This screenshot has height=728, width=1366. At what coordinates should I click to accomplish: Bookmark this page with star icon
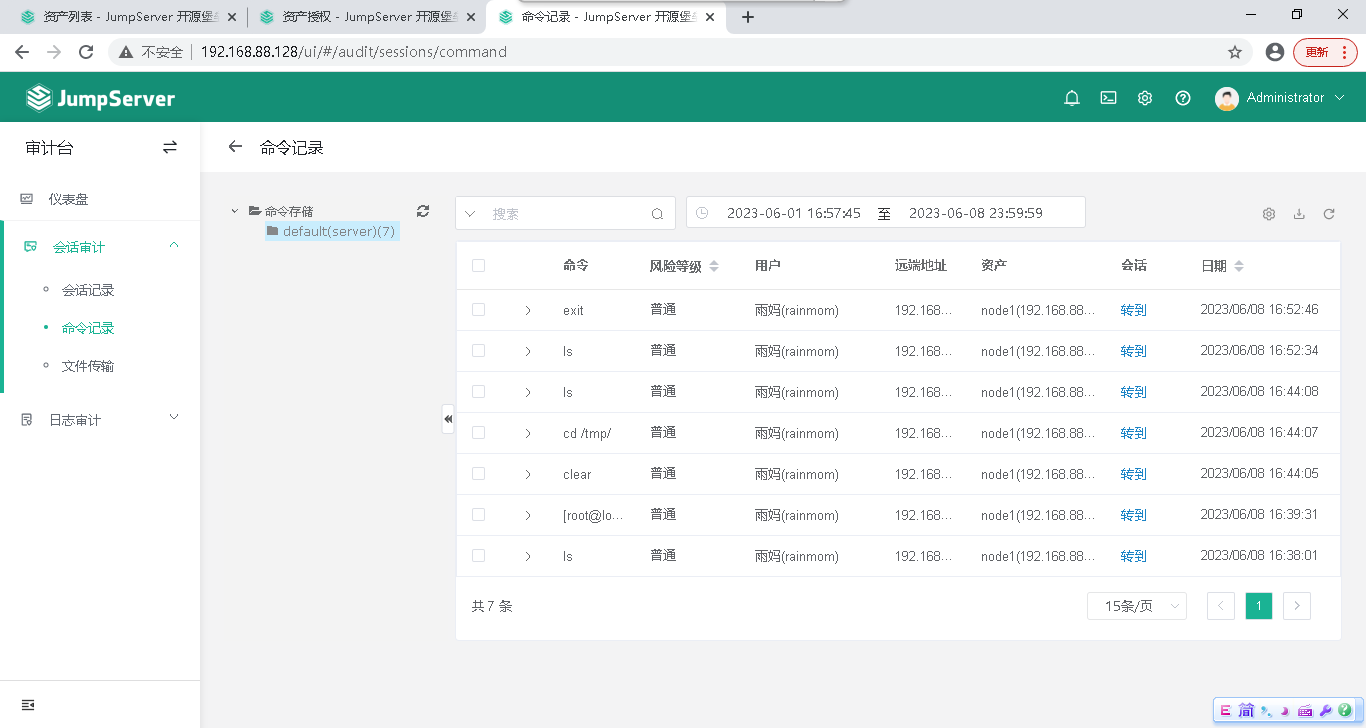coord(1235,52)
